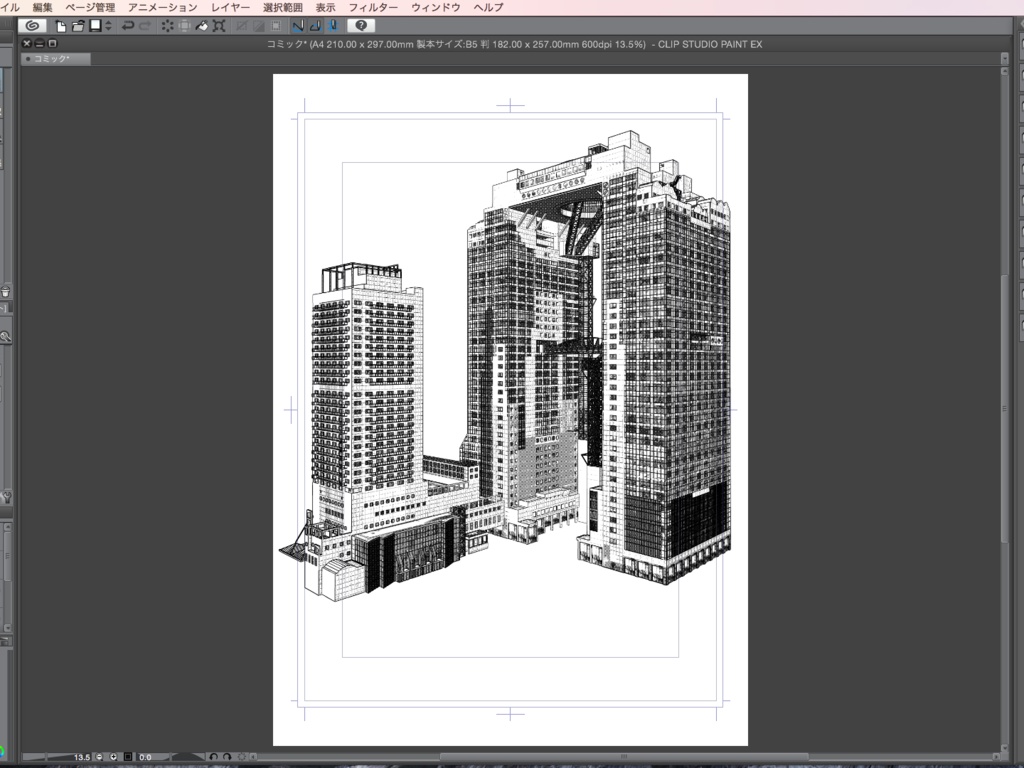Toggle Snap to Special Ruler

[x=315, y=25]
